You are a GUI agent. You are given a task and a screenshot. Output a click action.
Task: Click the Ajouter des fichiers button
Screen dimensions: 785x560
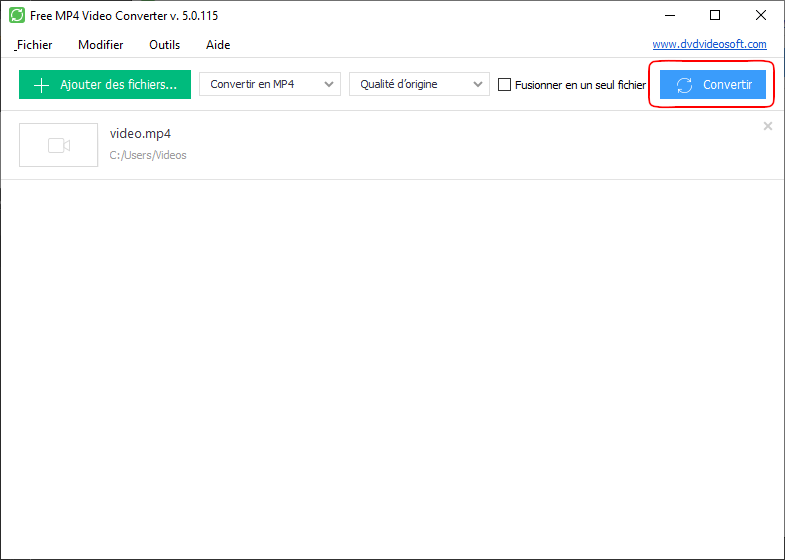click(x=105, y=85)
